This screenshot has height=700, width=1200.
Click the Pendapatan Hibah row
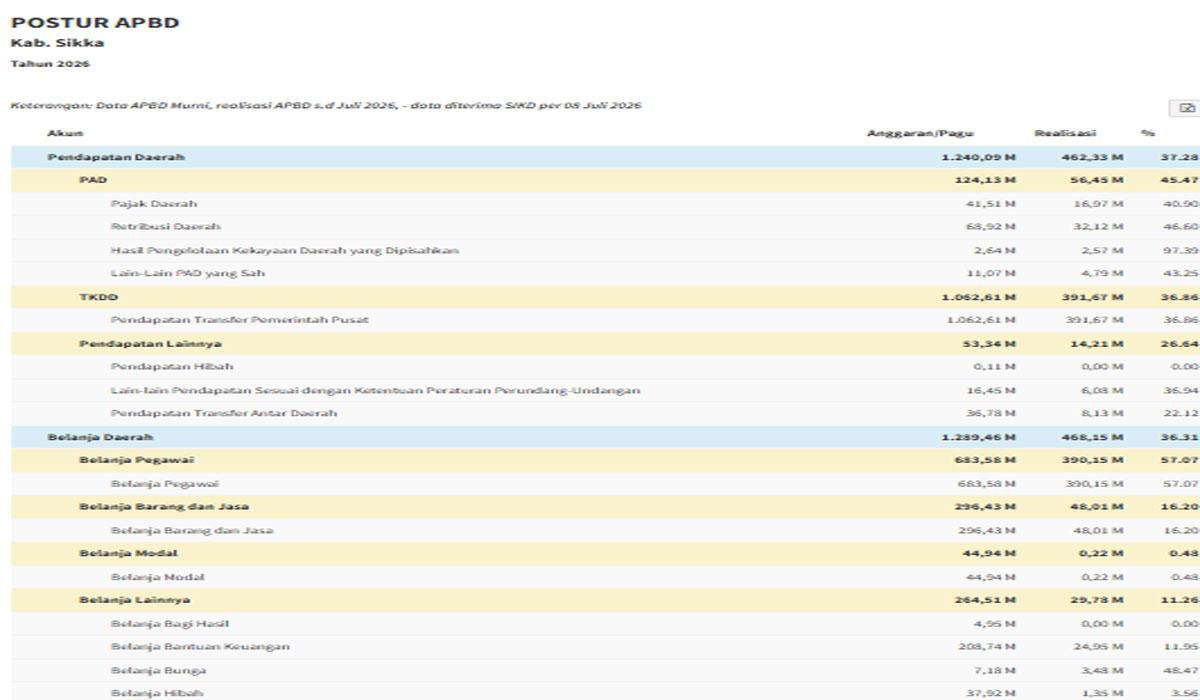[x=606, y=367]
